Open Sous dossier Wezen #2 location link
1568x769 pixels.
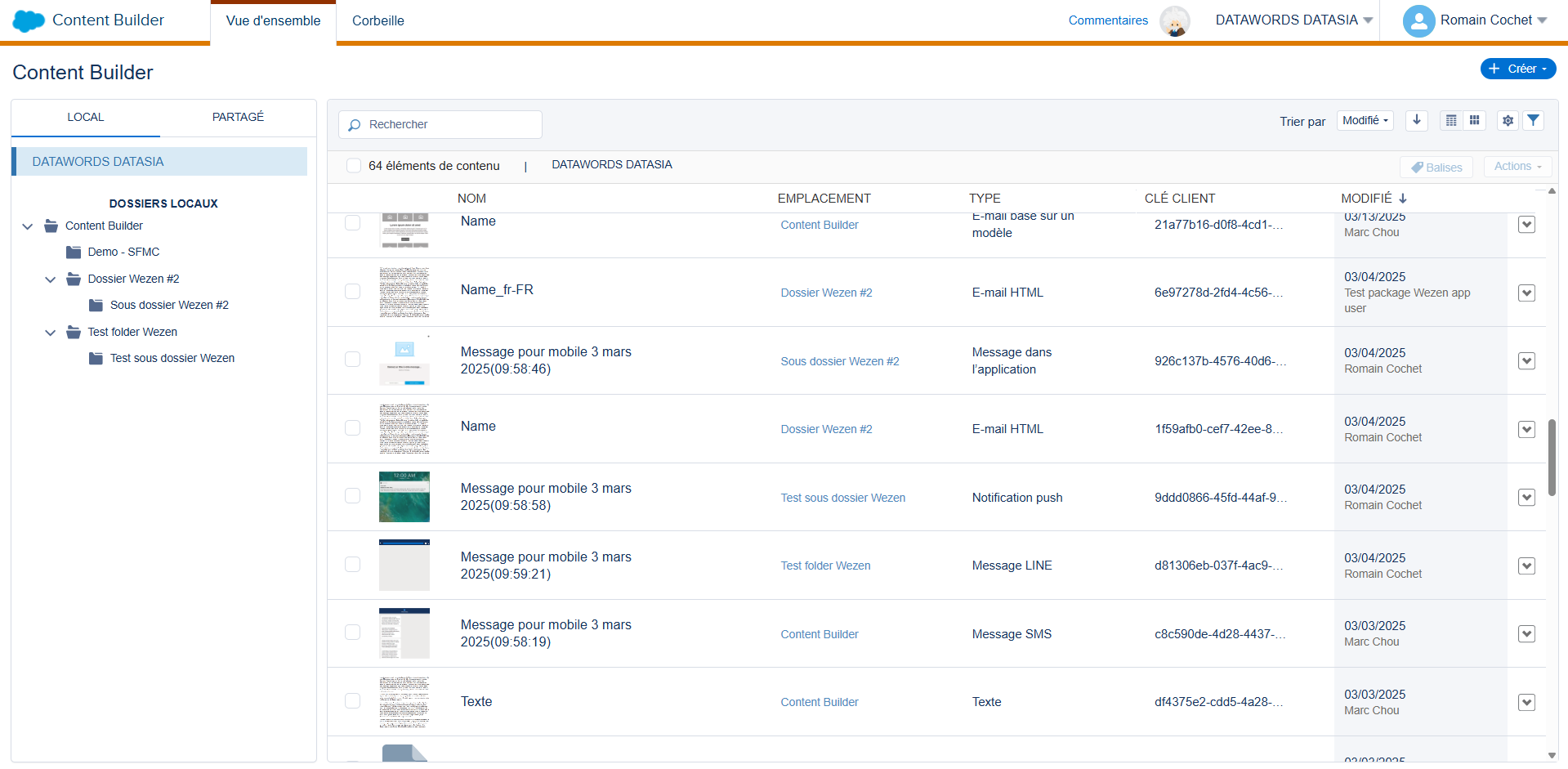(x=840, y=361)
